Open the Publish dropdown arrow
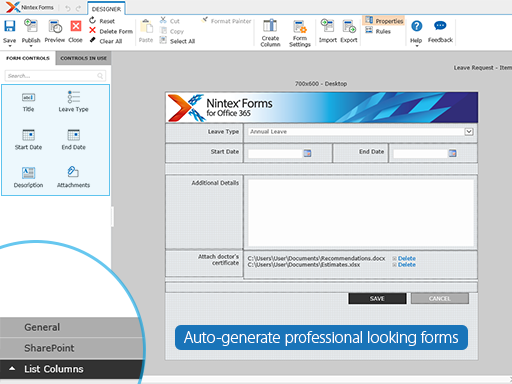512x384 pixels. coord(31,46)
